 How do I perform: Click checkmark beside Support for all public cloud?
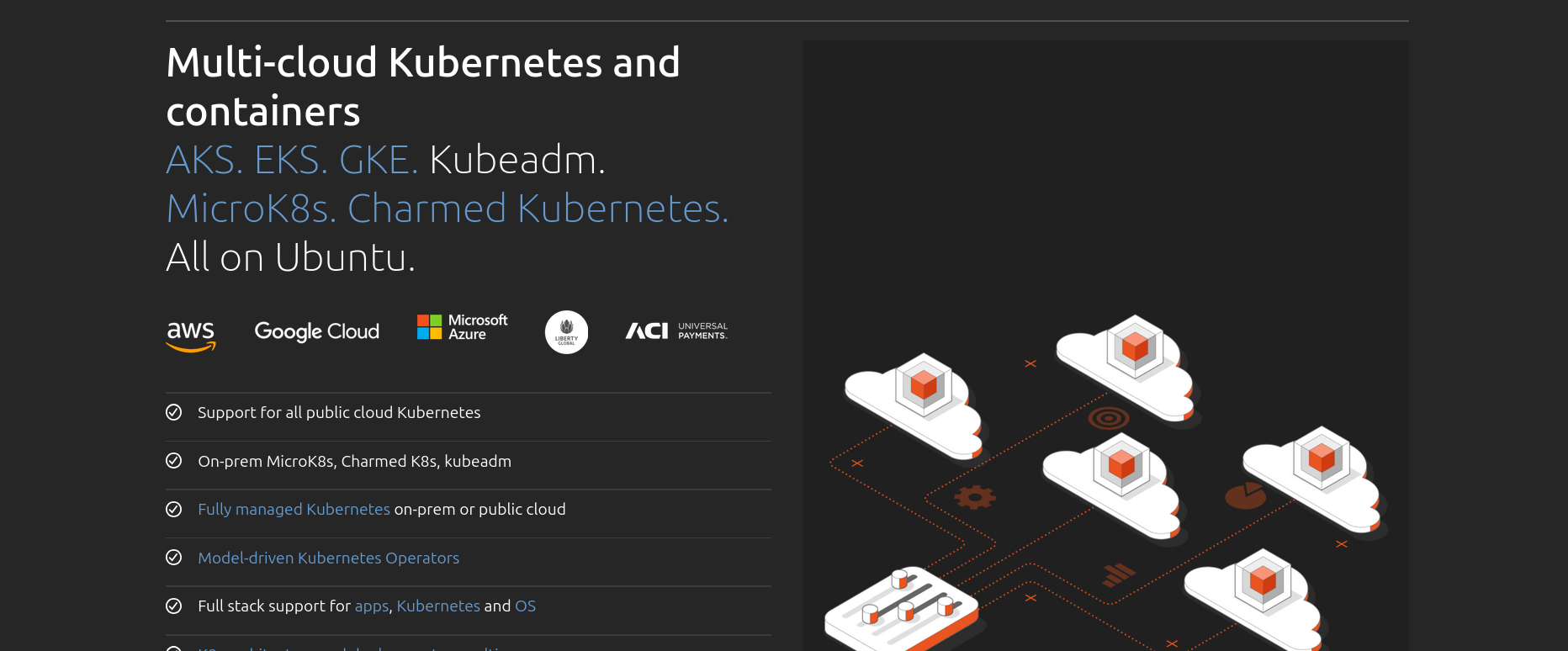click(x=174, y=412)
